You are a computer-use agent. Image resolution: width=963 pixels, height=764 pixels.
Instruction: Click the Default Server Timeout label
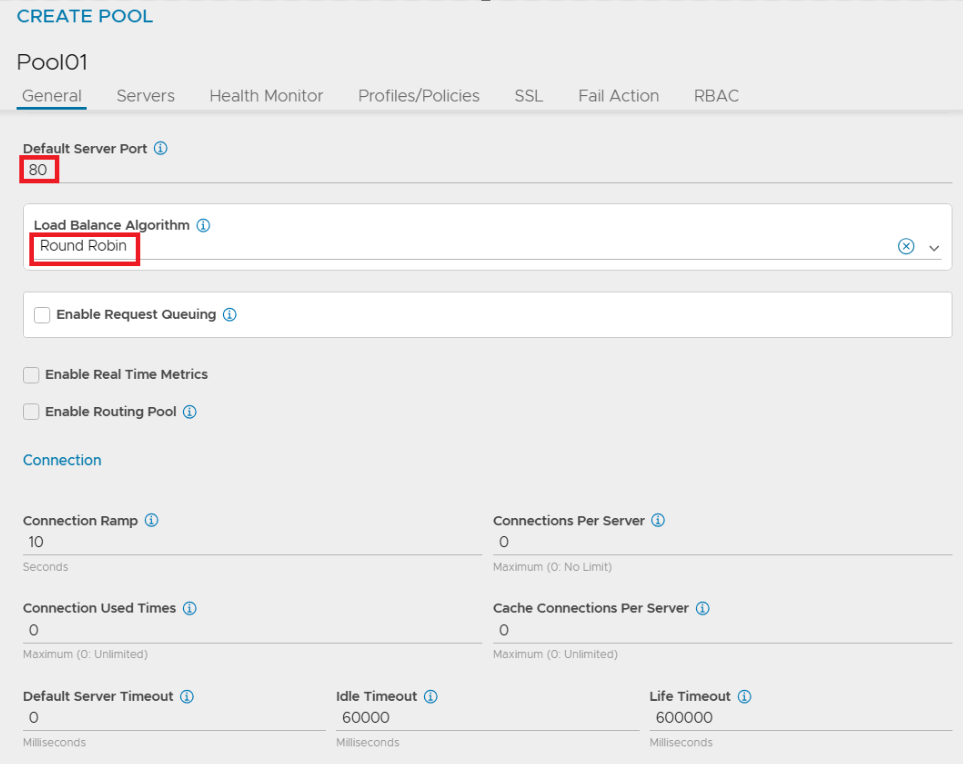(98, 696)
